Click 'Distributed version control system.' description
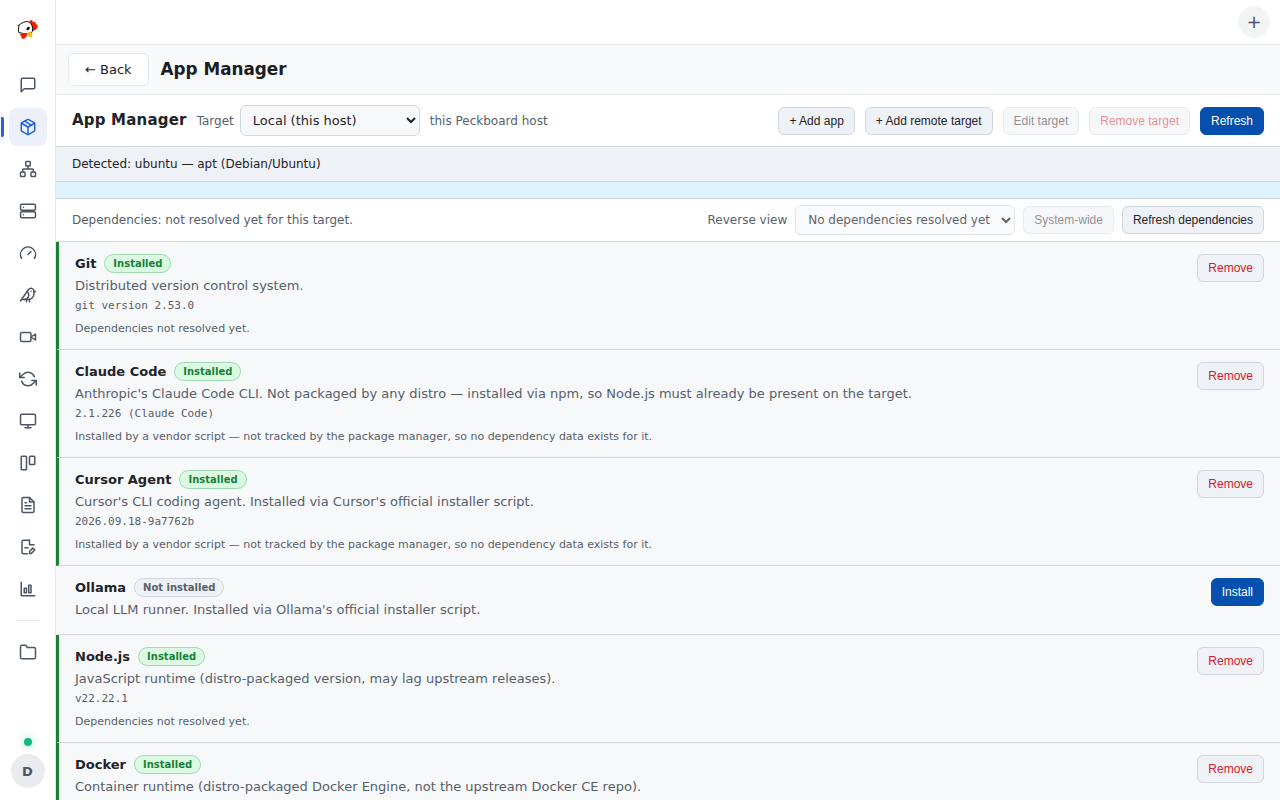 (189, 286)
